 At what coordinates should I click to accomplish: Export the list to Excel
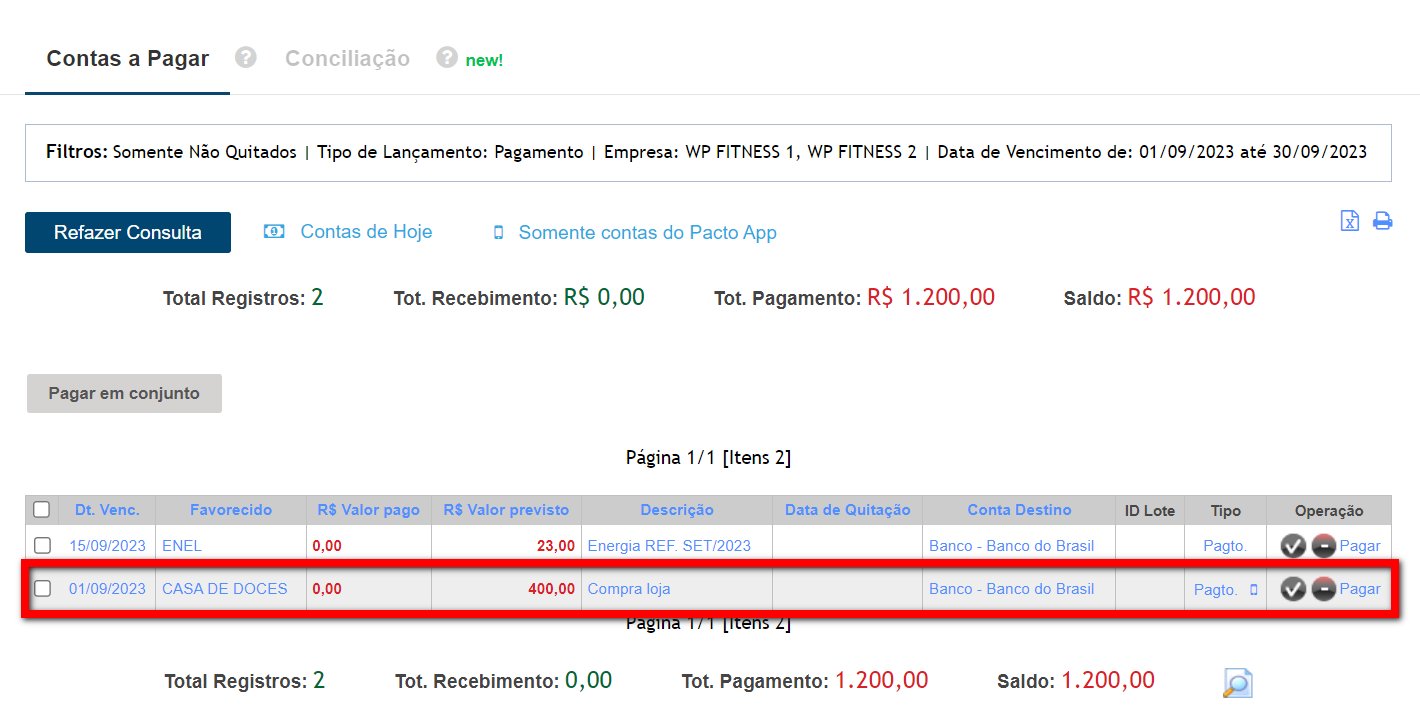coord(1349,221)
